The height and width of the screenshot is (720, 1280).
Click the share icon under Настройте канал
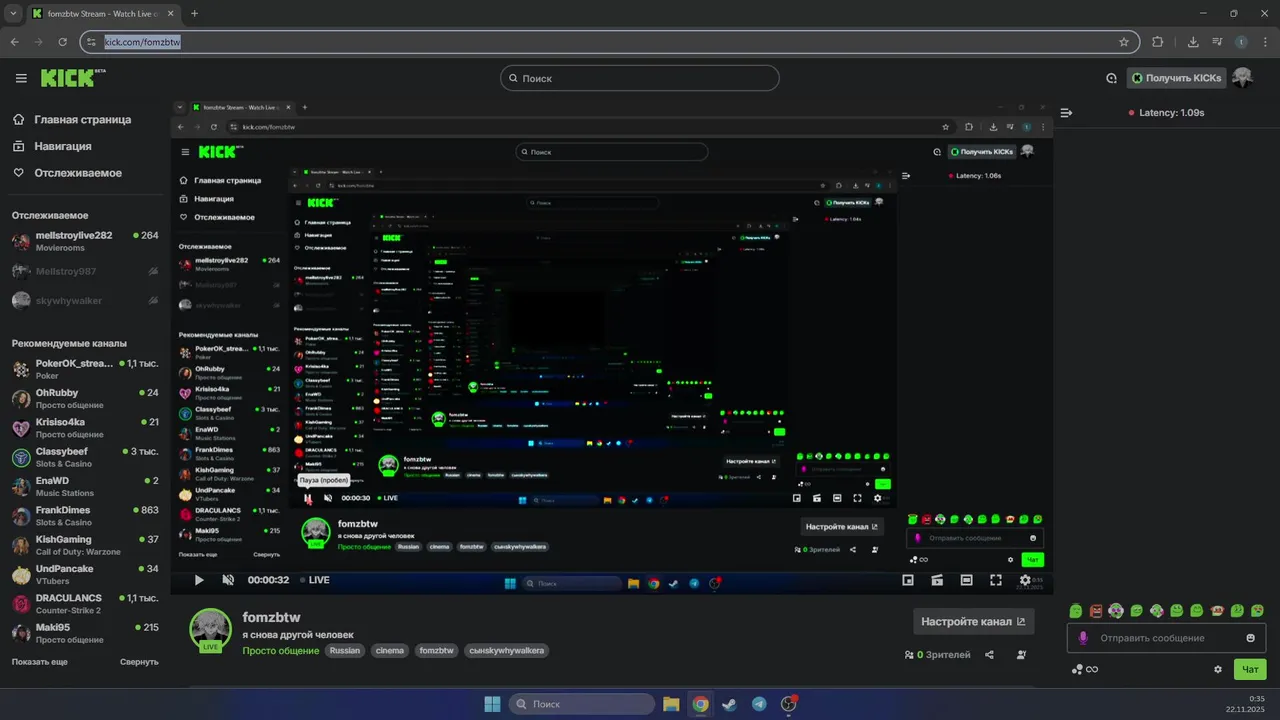point(989,655)
